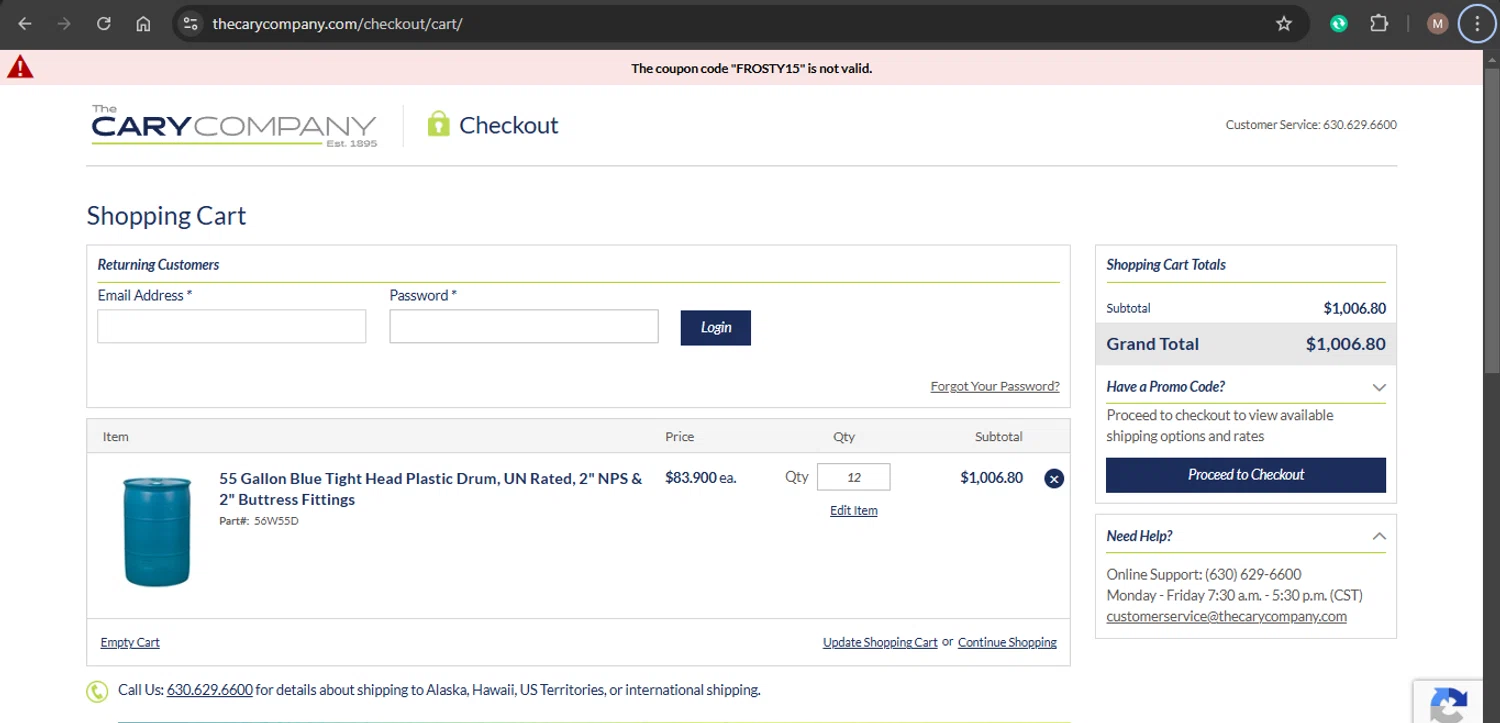Open the browser extensions puzzle icon
The width and height of the screenshot is (1500, 723).
tap(1379, 24)
